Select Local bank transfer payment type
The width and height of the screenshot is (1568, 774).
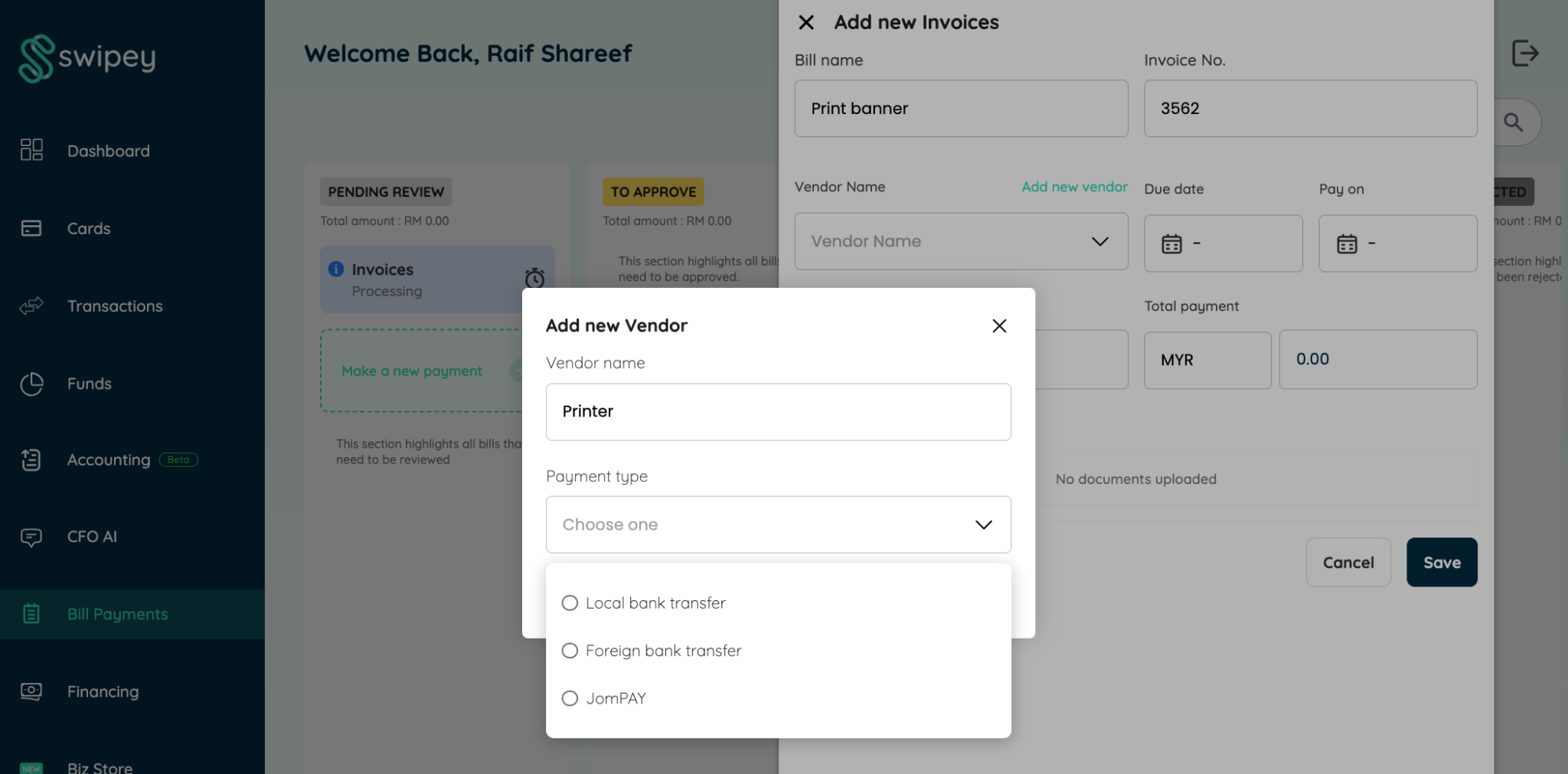pyautogui.click(x=655, y=603)
